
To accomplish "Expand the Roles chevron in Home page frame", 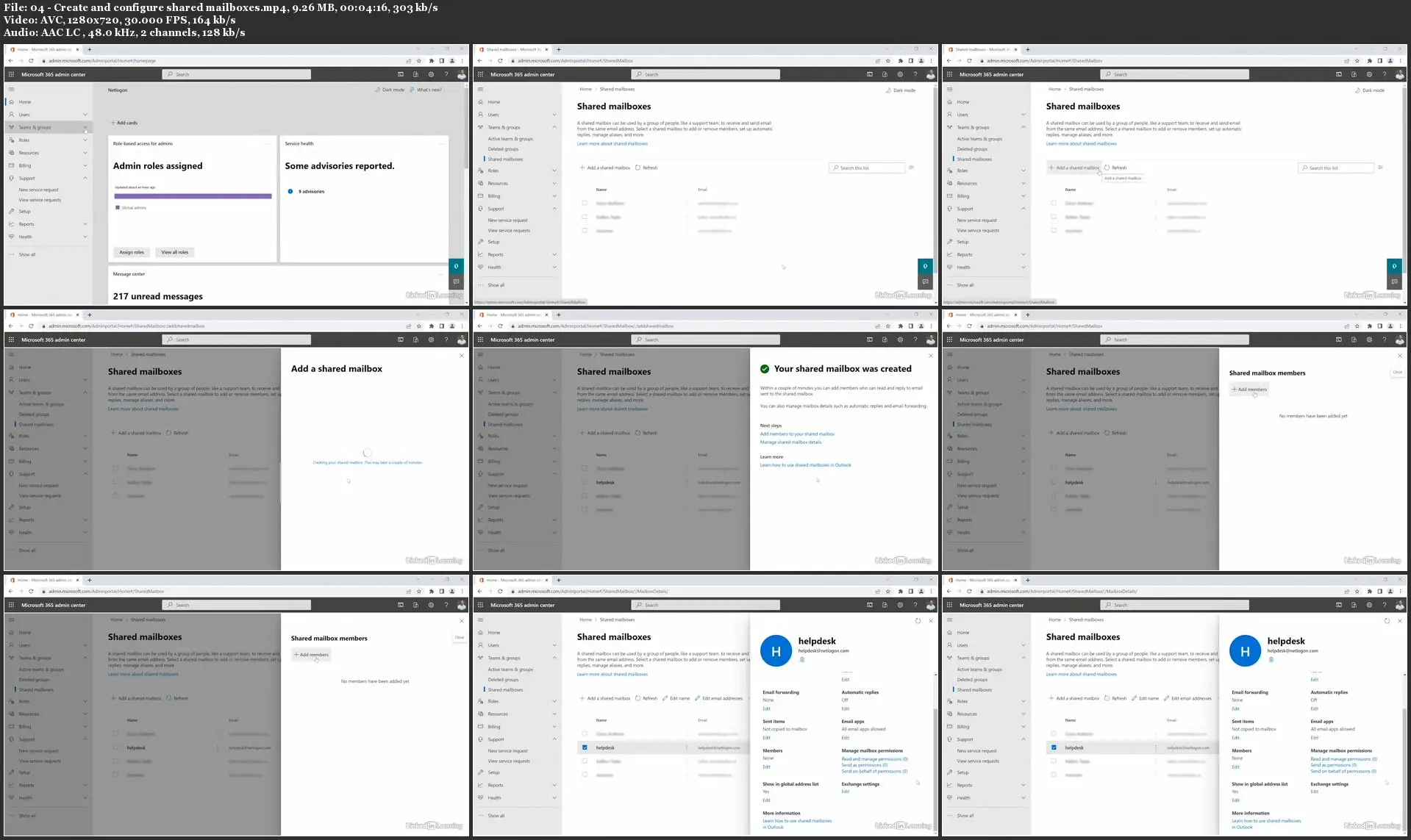I will pyautogui.click(x=85, y=140).
